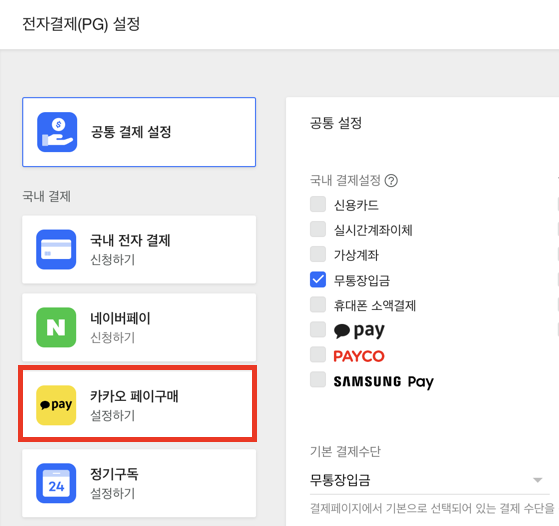Tick the SAMSUNG Pay checkbox
559x526 pixels.
pos(318,379)
